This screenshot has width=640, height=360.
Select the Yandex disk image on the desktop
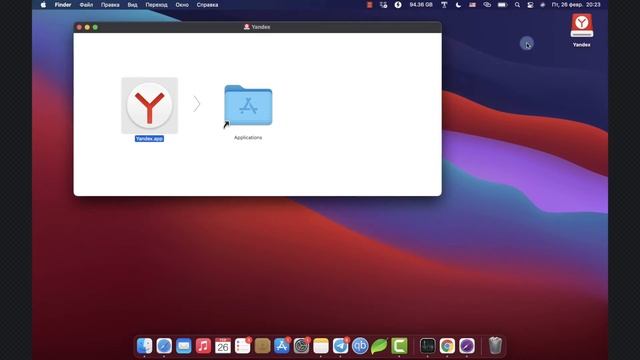pos(582,26)
